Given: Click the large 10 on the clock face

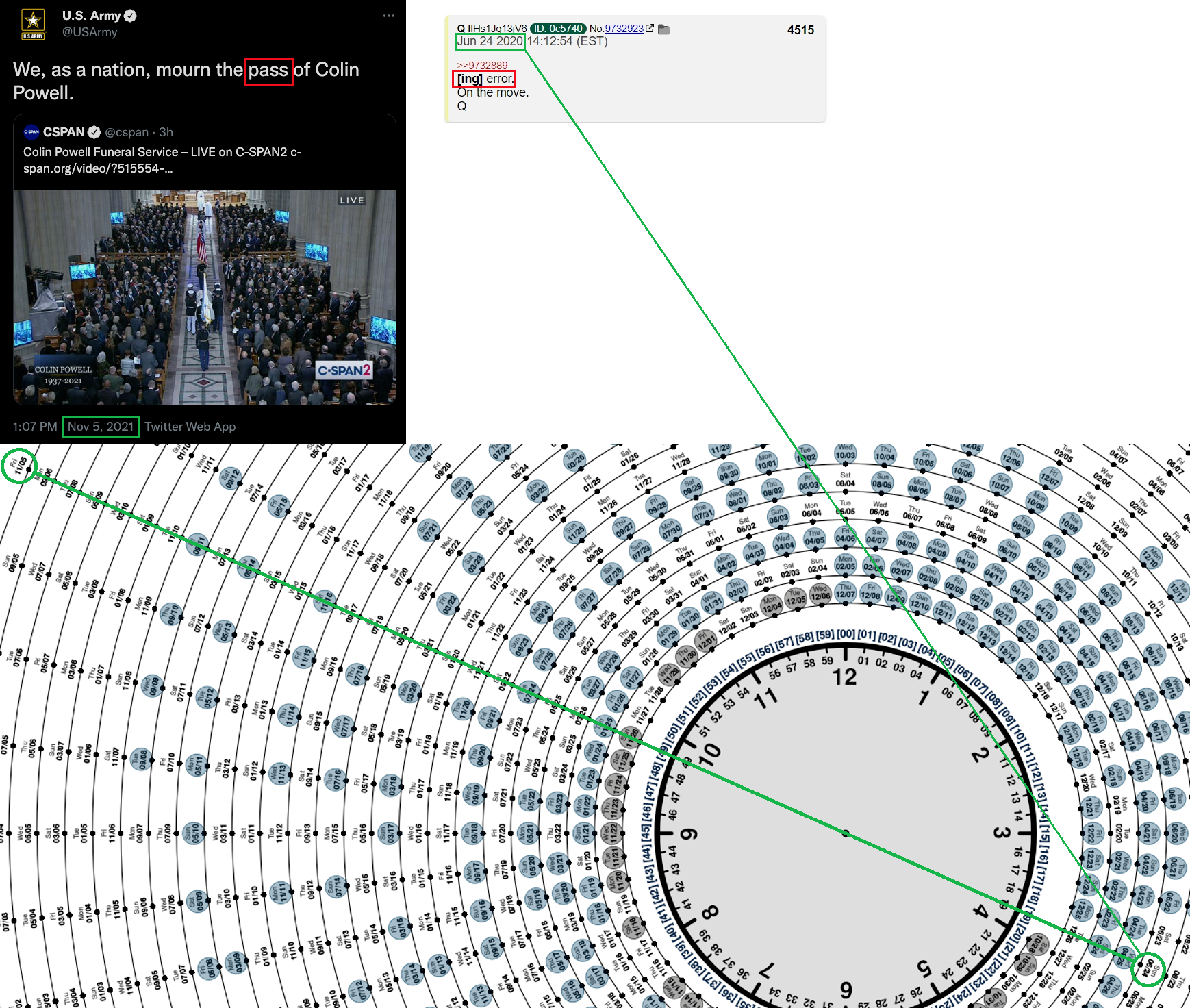Looking at the screenshot, I should point(709,755).
